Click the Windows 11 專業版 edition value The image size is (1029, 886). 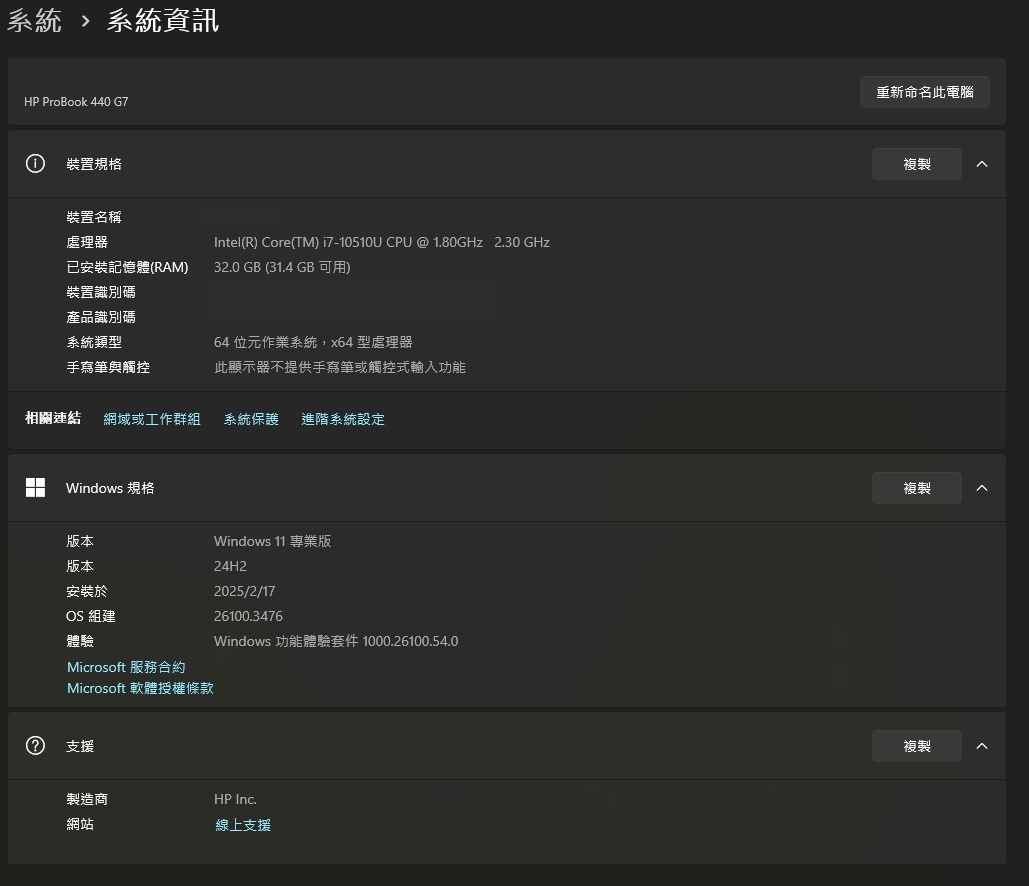[272, 541]
